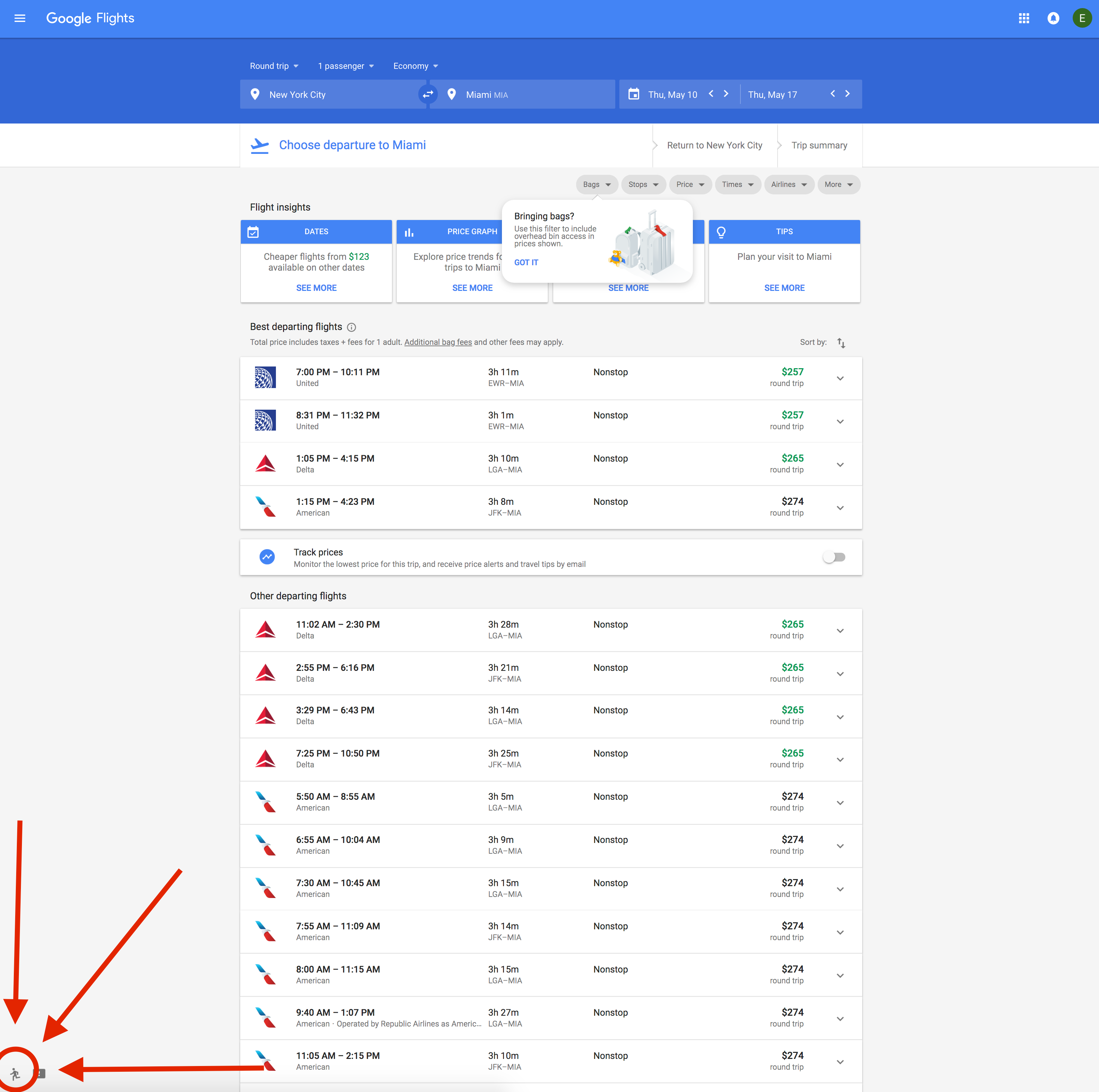Image resolution: width=1099 pixels, height=1092 pixels.
Task: Swap origin and destination cities
Action: tap(428, 94)
